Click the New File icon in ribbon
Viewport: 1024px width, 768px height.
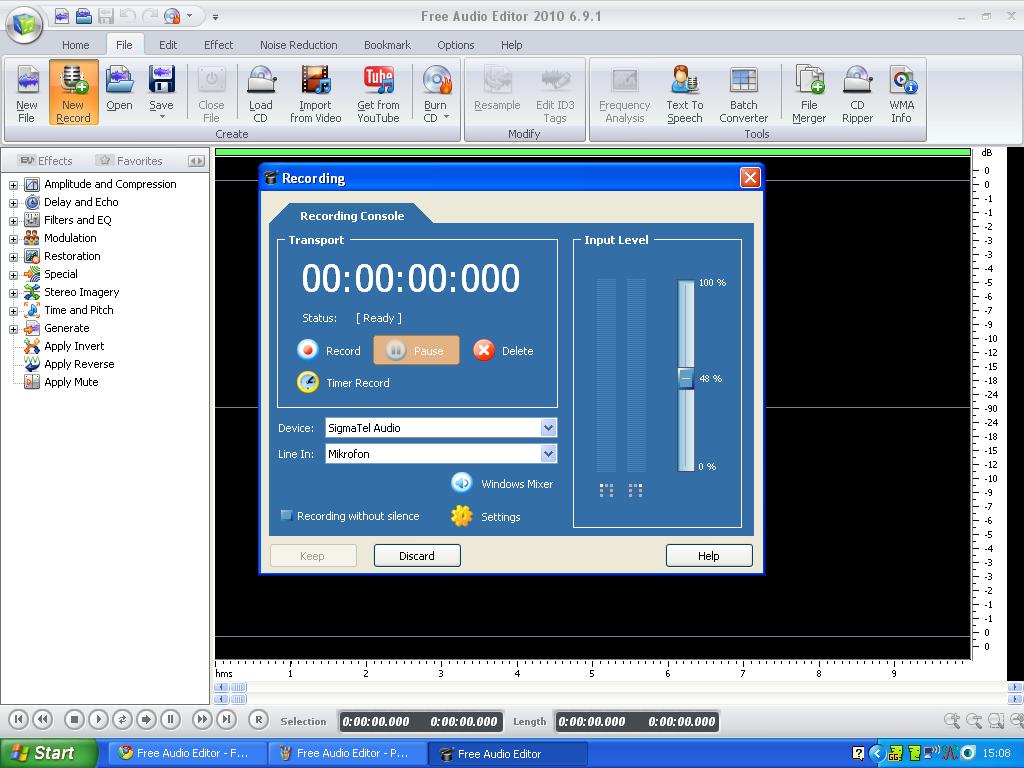(x=27, y=80)
